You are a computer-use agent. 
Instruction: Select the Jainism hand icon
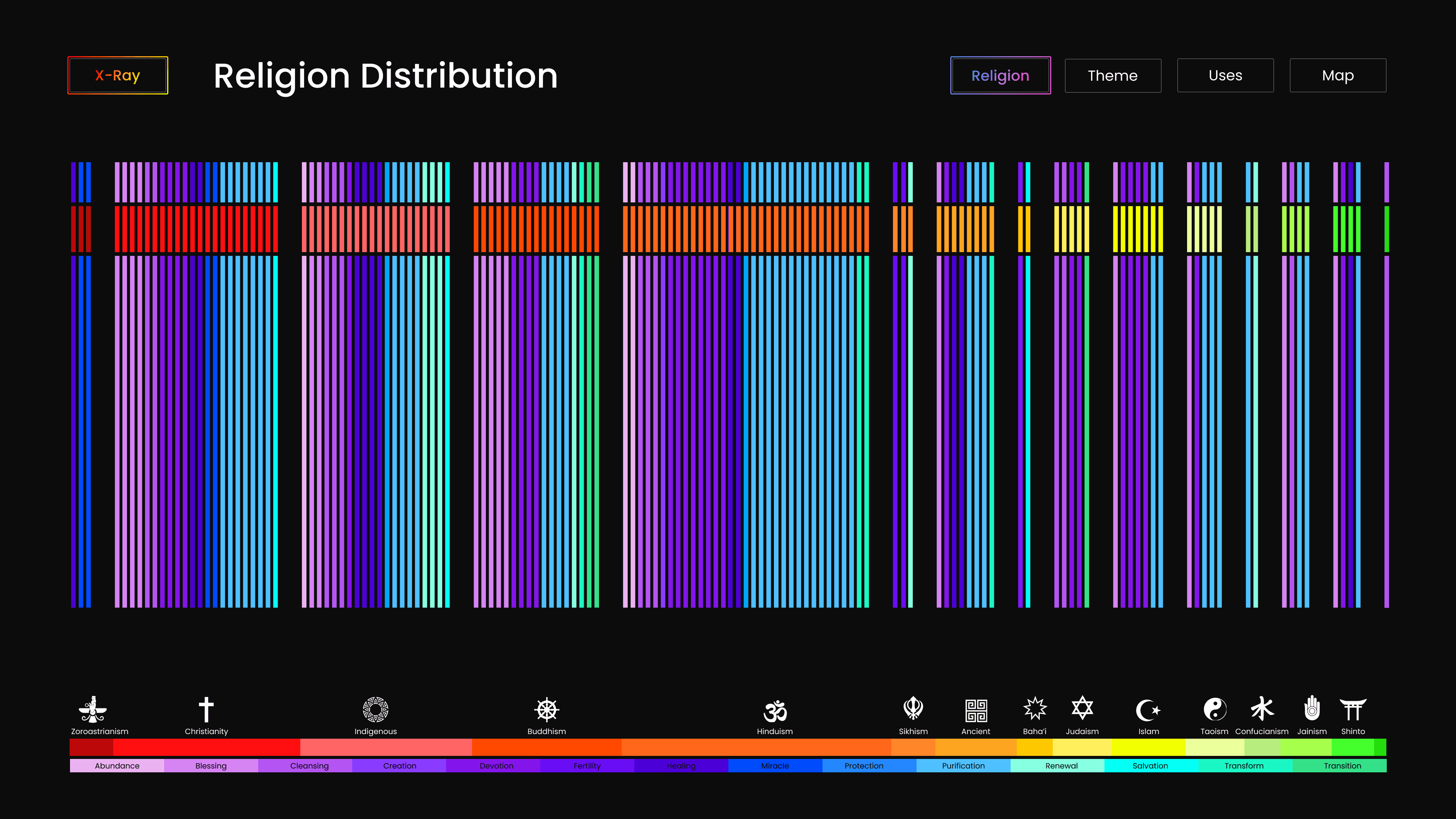tap(1311, 708)
